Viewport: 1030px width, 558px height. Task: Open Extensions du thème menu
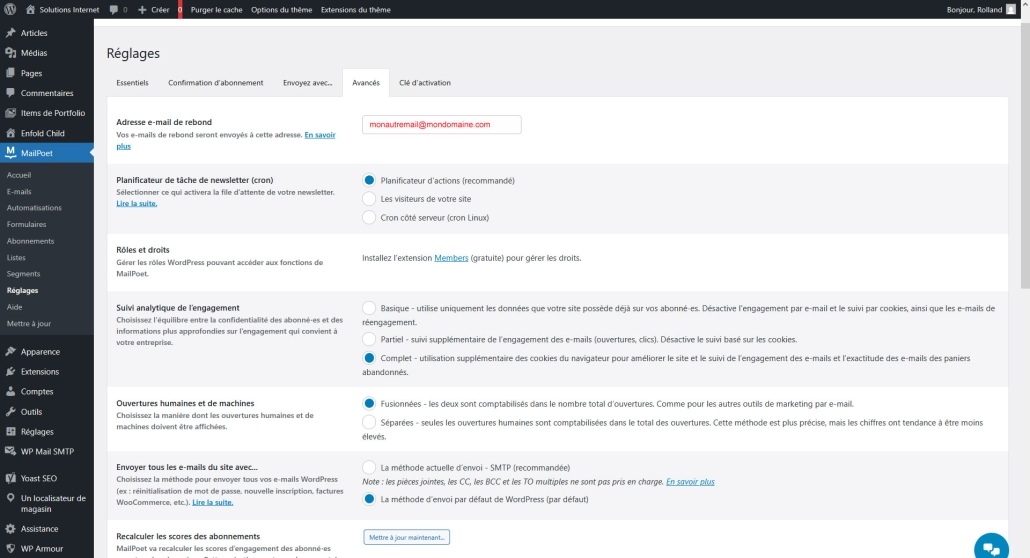[x=355, y=10]
